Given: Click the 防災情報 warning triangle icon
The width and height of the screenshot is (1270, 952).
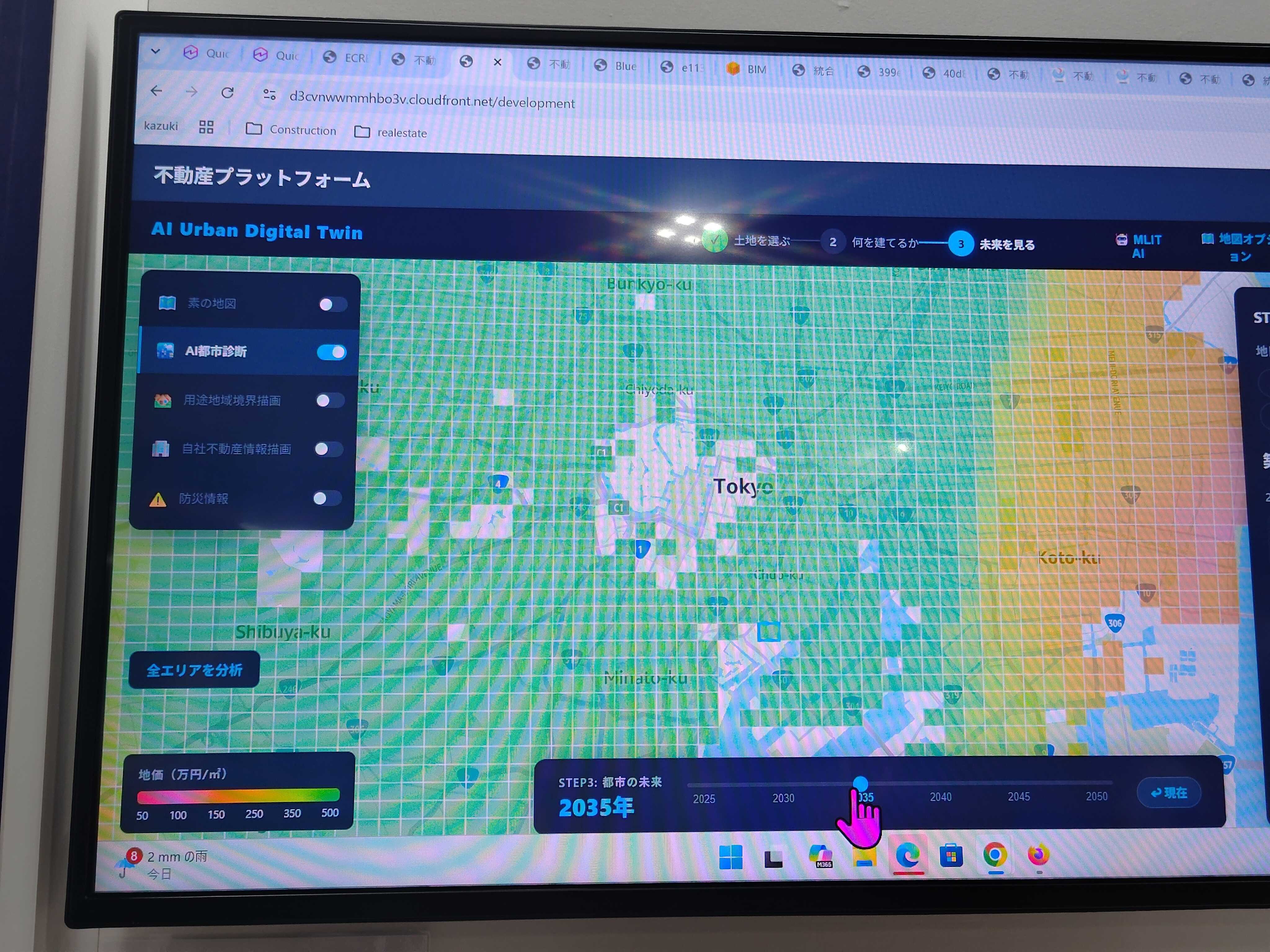Looking at the screenshot, I should 158,499.
